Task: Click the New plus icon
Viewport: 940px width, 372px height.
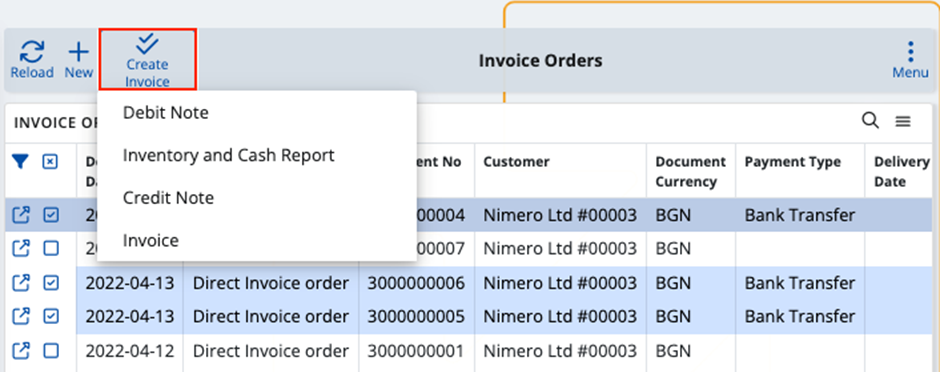Action: pyautogui.click(x=79, y=52)
